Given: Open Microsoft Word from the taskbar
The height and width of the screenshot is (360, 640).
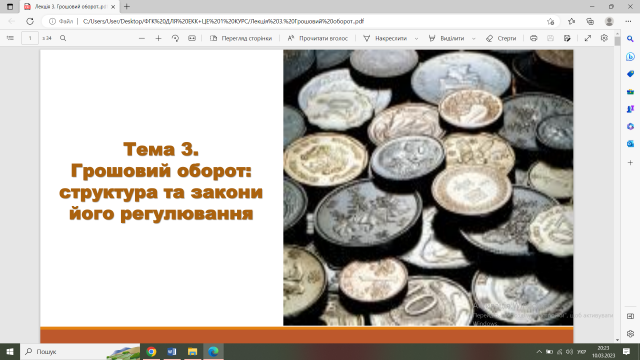Looking at the screenshot, I should [x=172, y=351].
